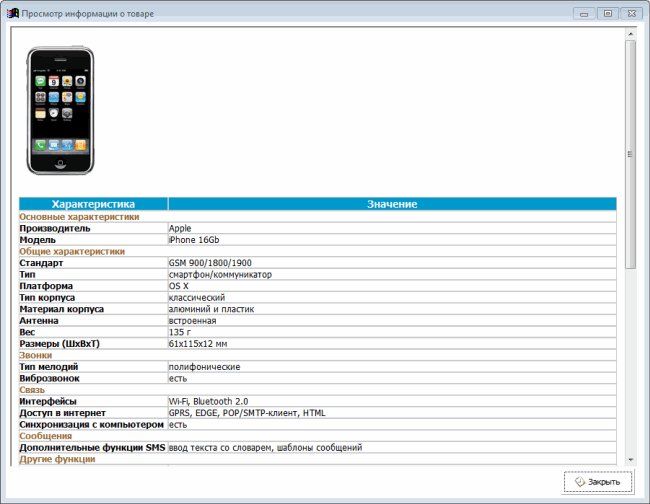Viewport: 650px width, 504px height.
Task: Select the Стандарт row label
Action: pos(41,263)
